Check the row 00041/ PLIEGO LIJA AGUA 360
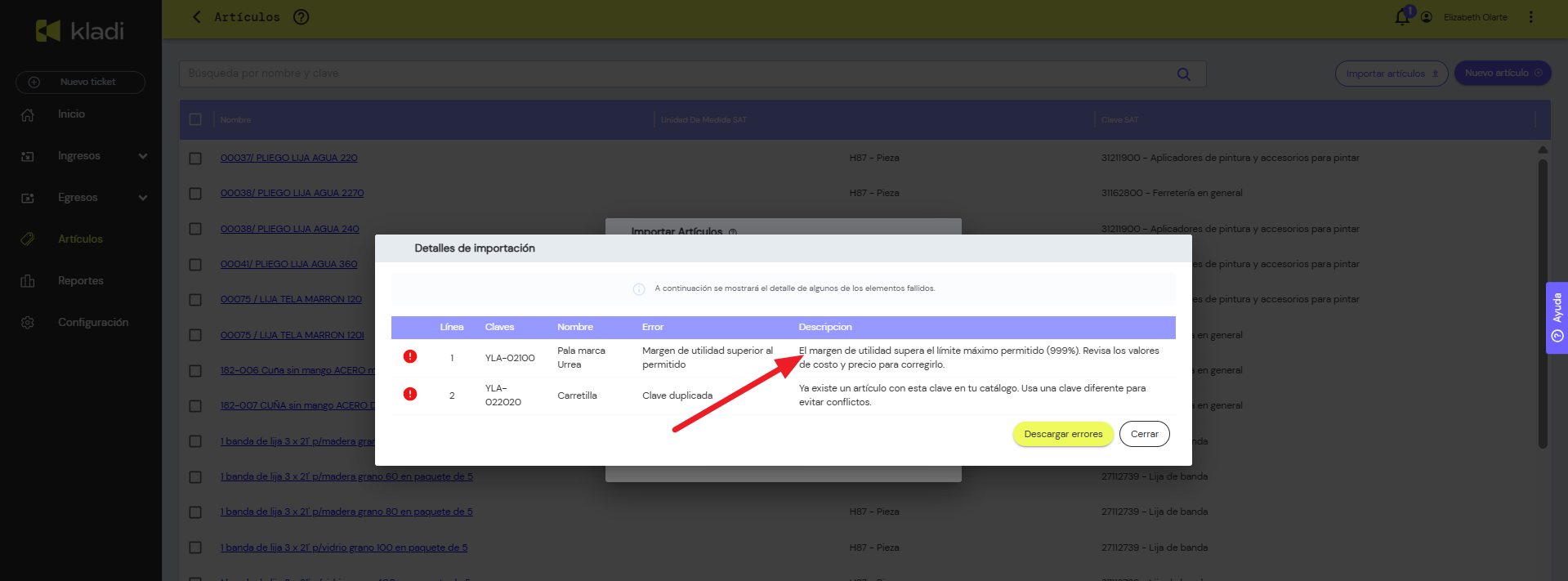This screenshot has height=581, width=1568. [195, 265]
